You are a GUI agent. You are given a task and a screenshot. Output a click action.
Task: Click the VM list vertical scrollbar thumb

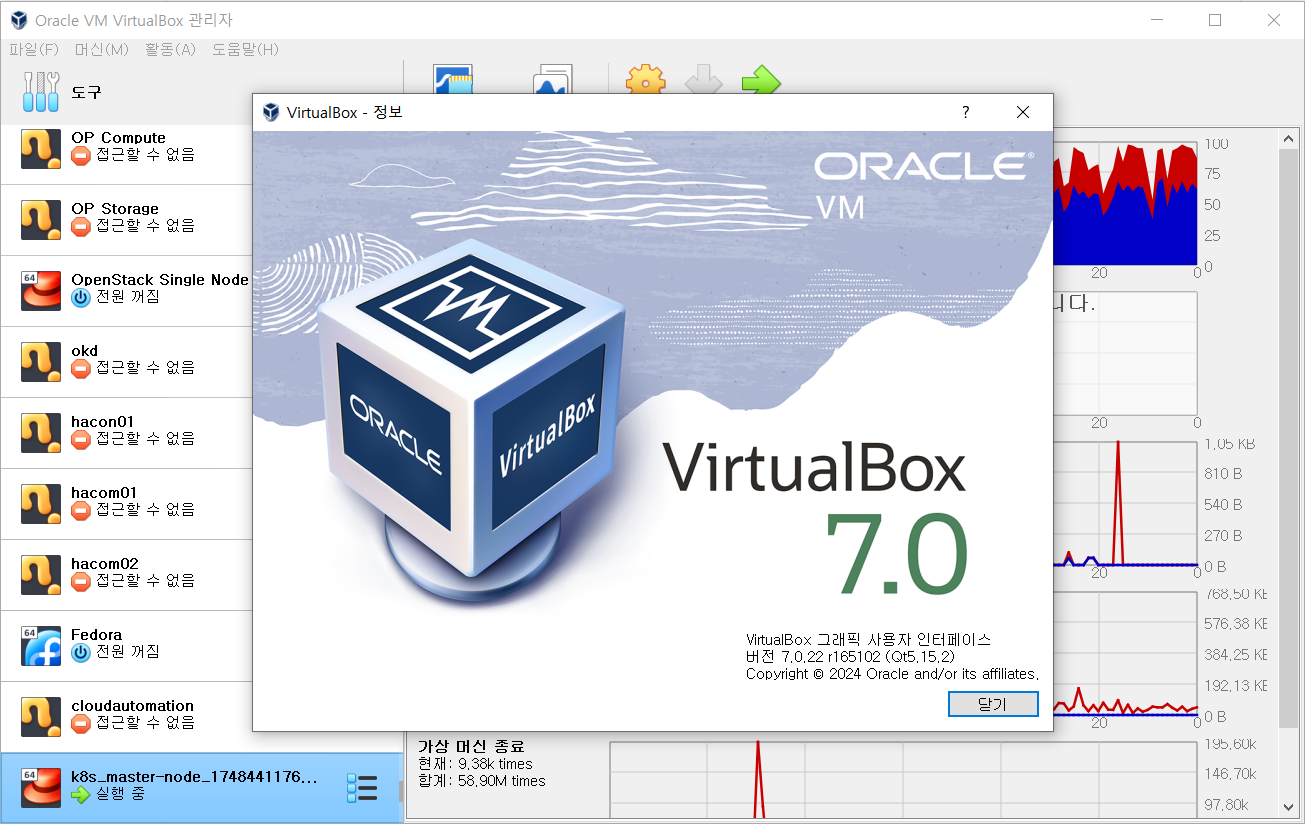[x=401, y=792]
